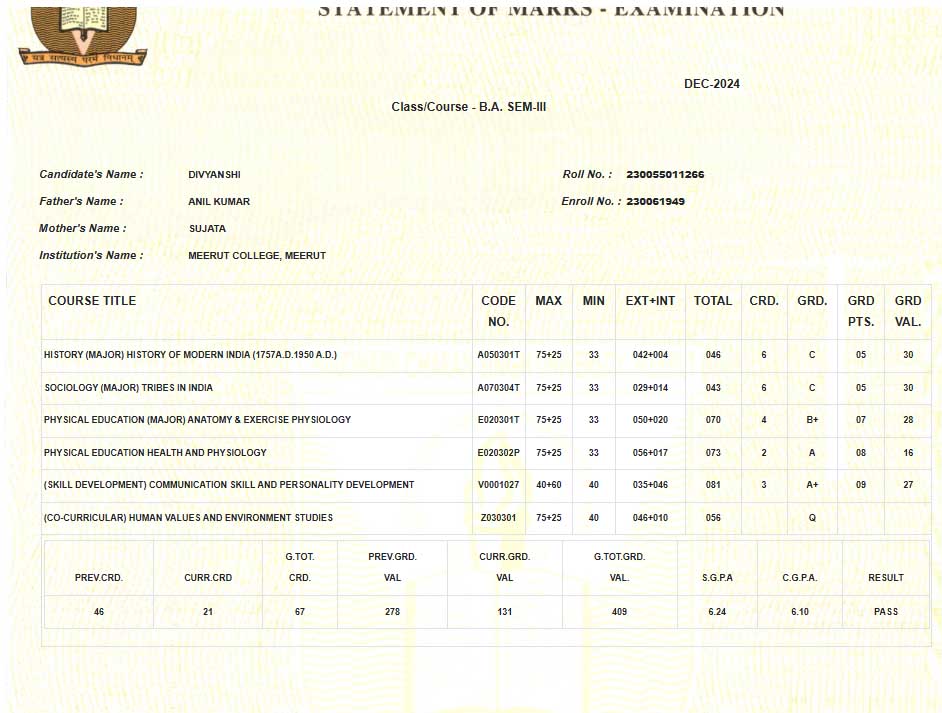Click Class/Course - B.A. SEM-III heading
This screenshot has width=942, height=713.
pyautogui.click(x=469, y=107)
